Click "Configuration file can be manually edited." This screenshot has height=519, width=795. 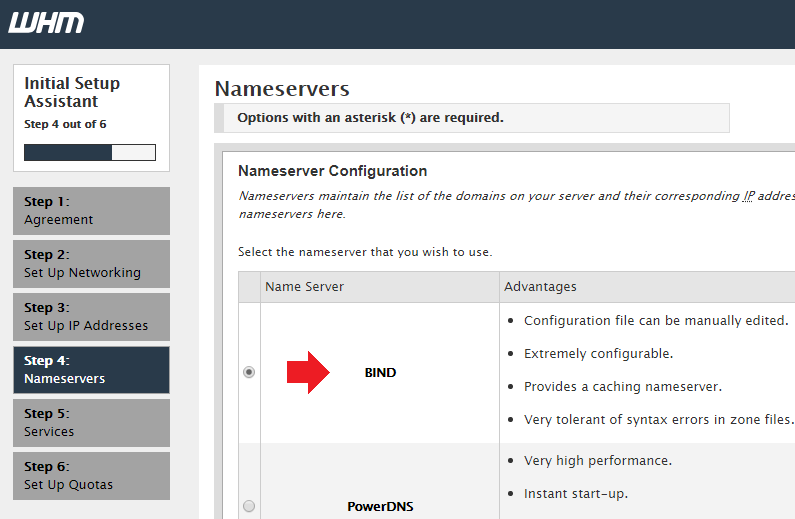pos(656,321)
